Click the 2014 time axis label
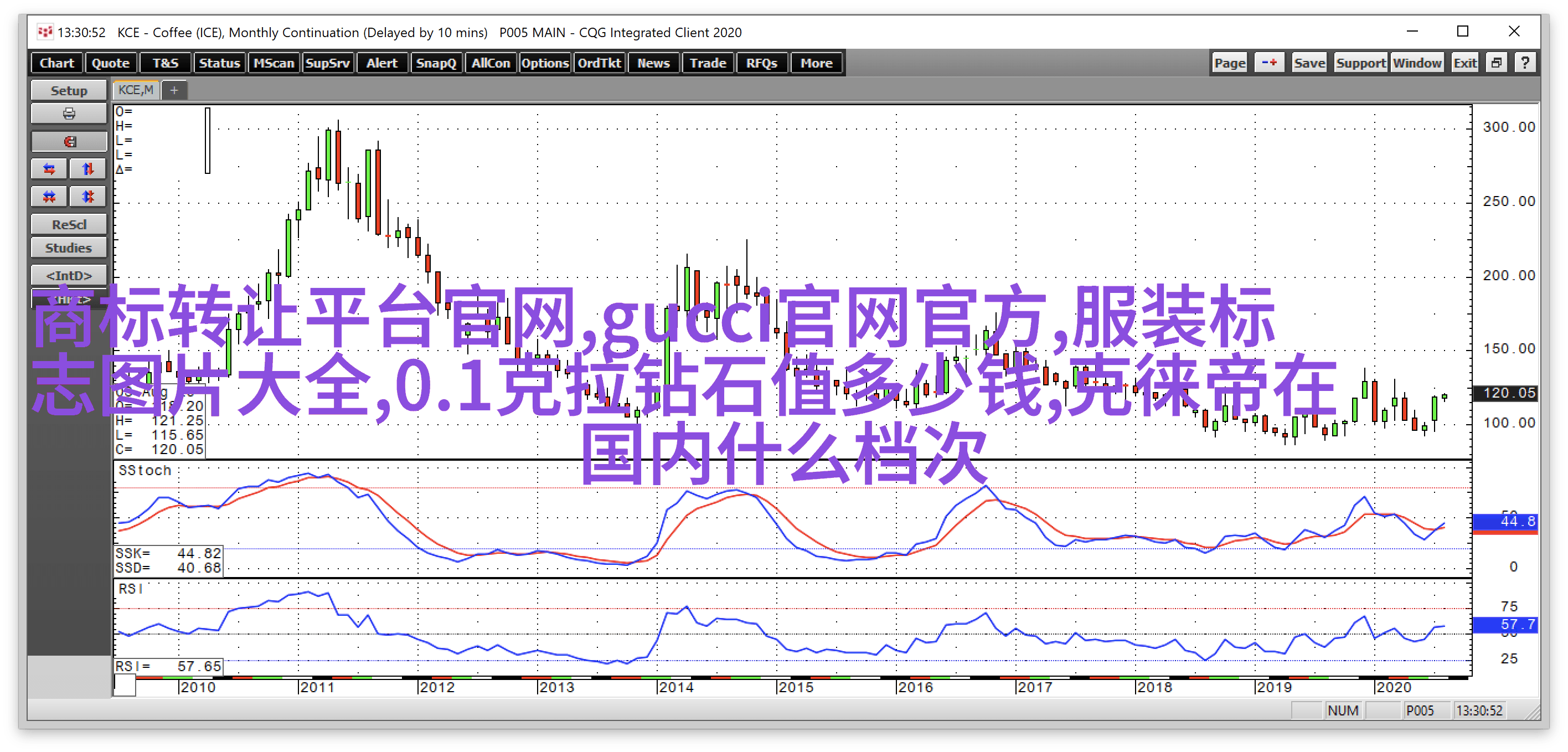 (675, 687)
